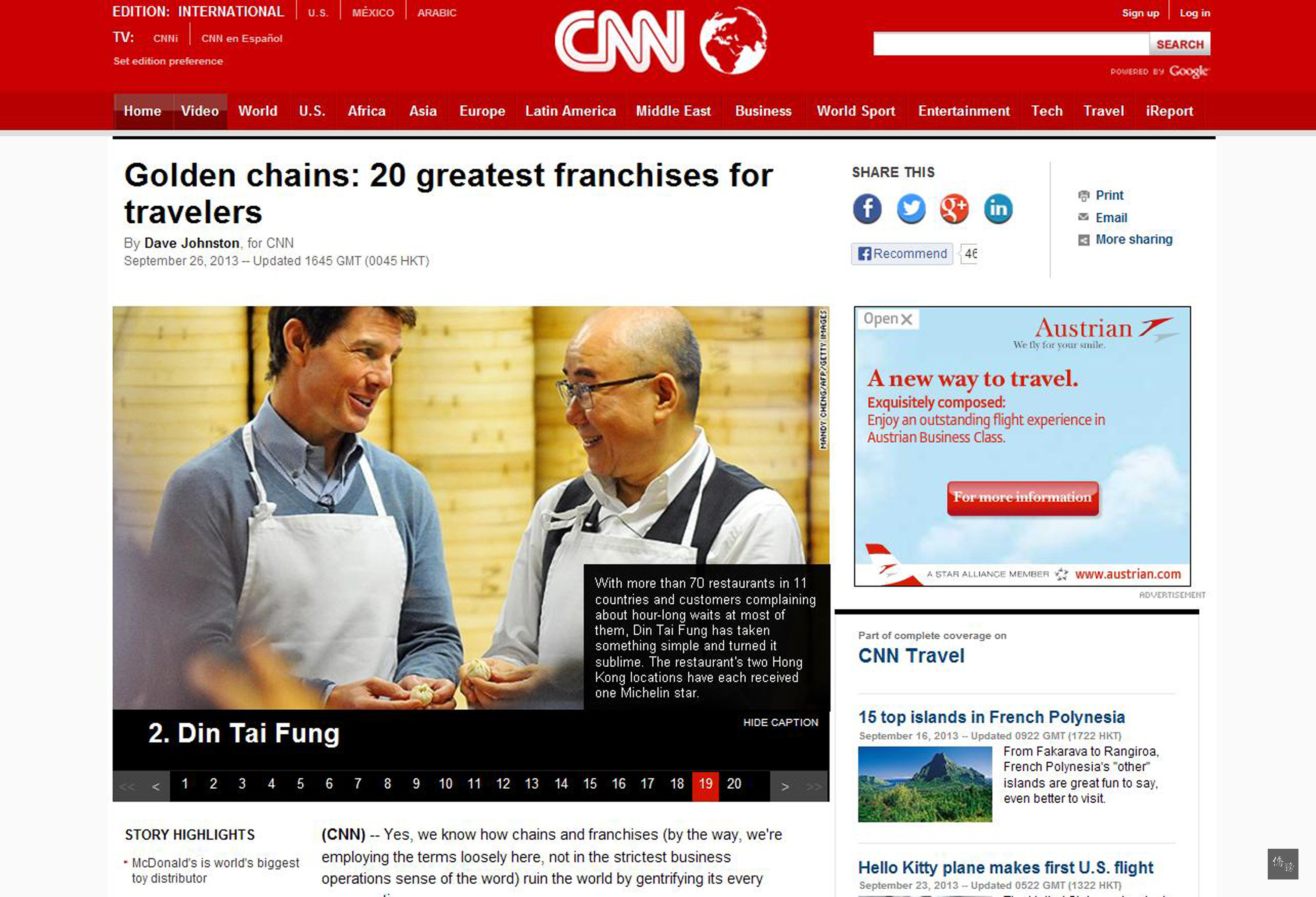Open the Email article option

click(x=1102, y=218)
